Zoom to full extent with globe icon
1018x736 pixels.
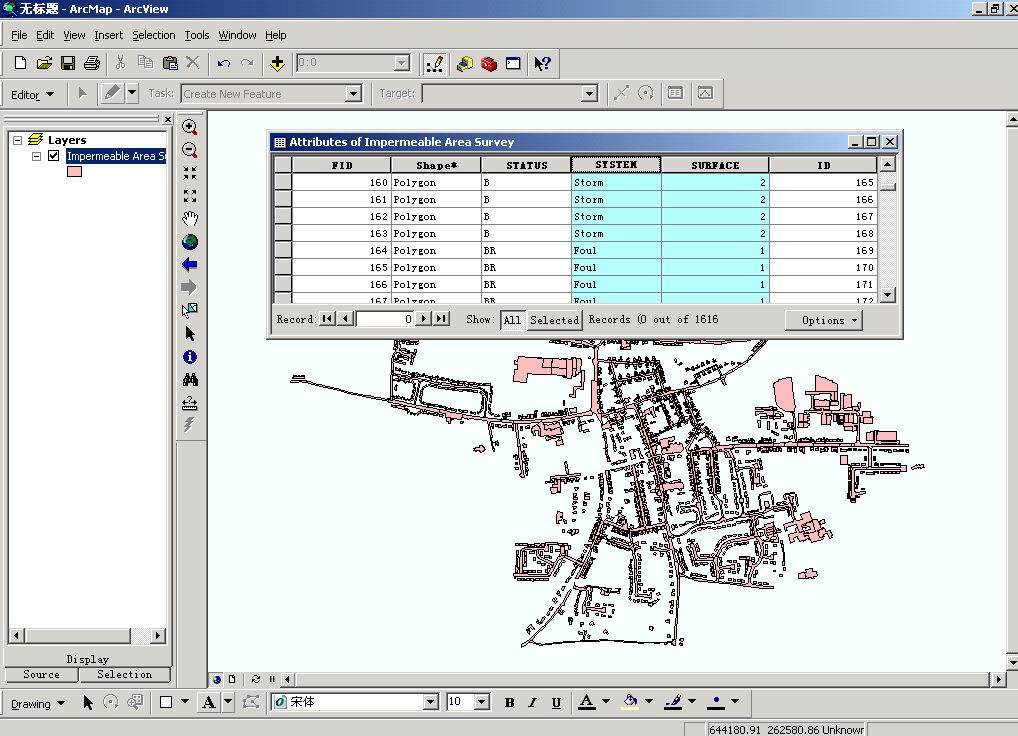click(x=190, y=242)
